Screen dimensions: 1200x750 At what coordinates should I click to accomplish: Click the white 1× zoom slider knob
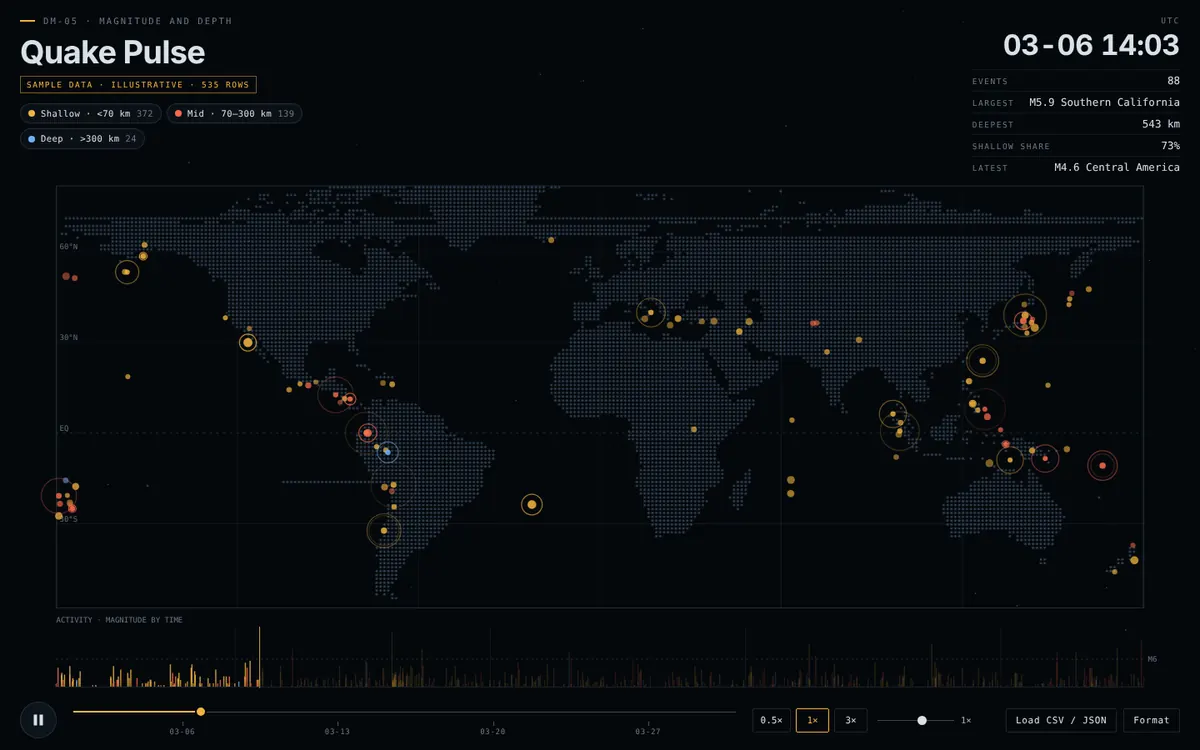click(x=922, y=720)
